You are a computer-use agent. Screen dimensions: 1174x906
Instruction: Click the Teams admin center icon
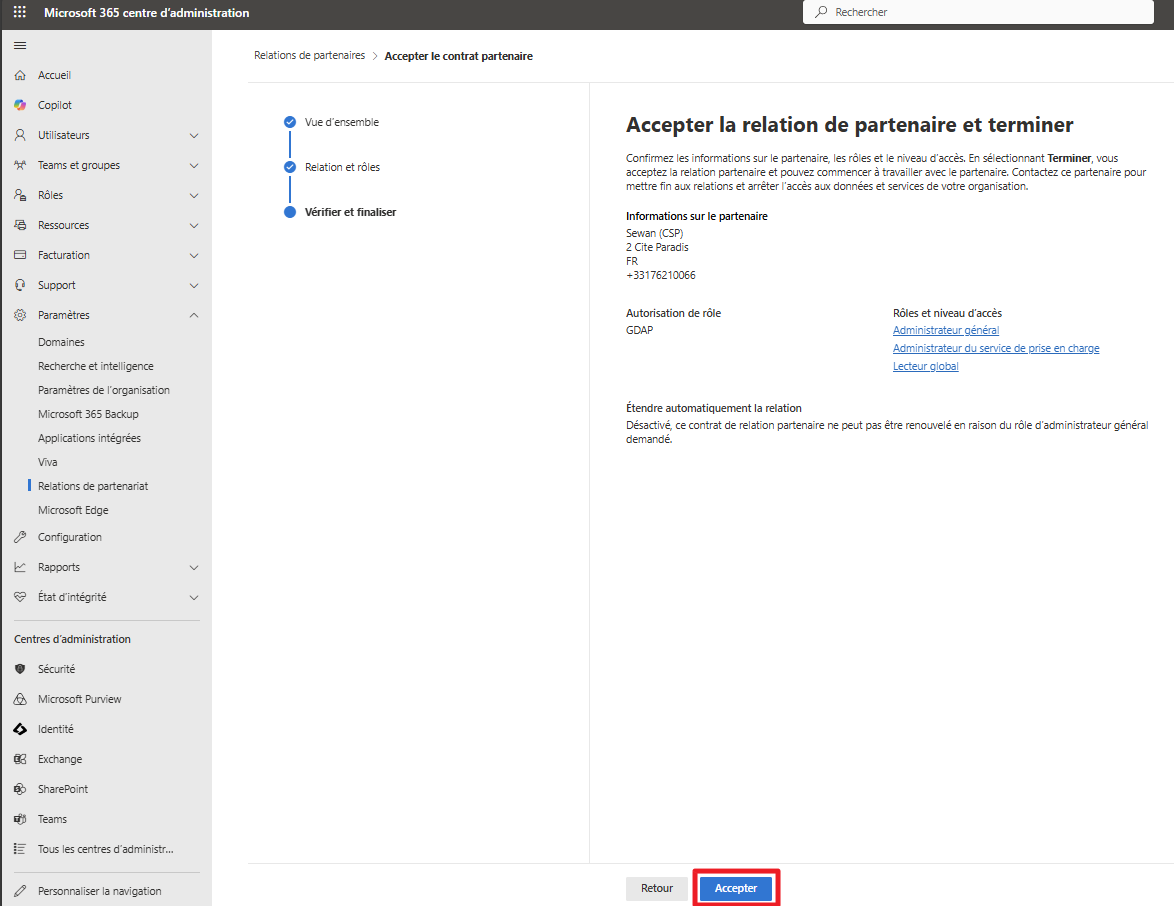(20, 818)
